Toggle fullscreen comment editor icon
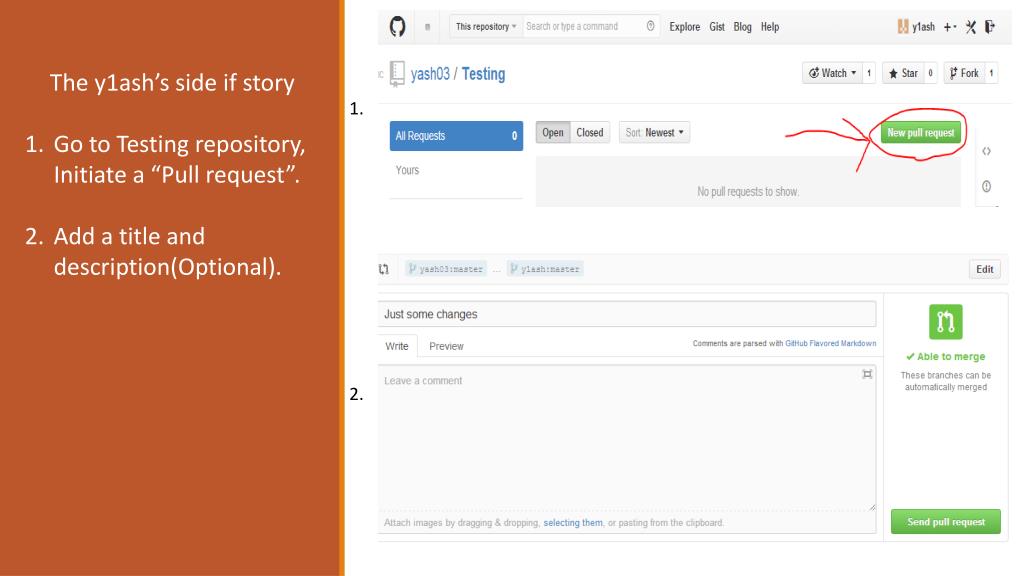The width and height of the screenshot is (1024, 576). 867,374
